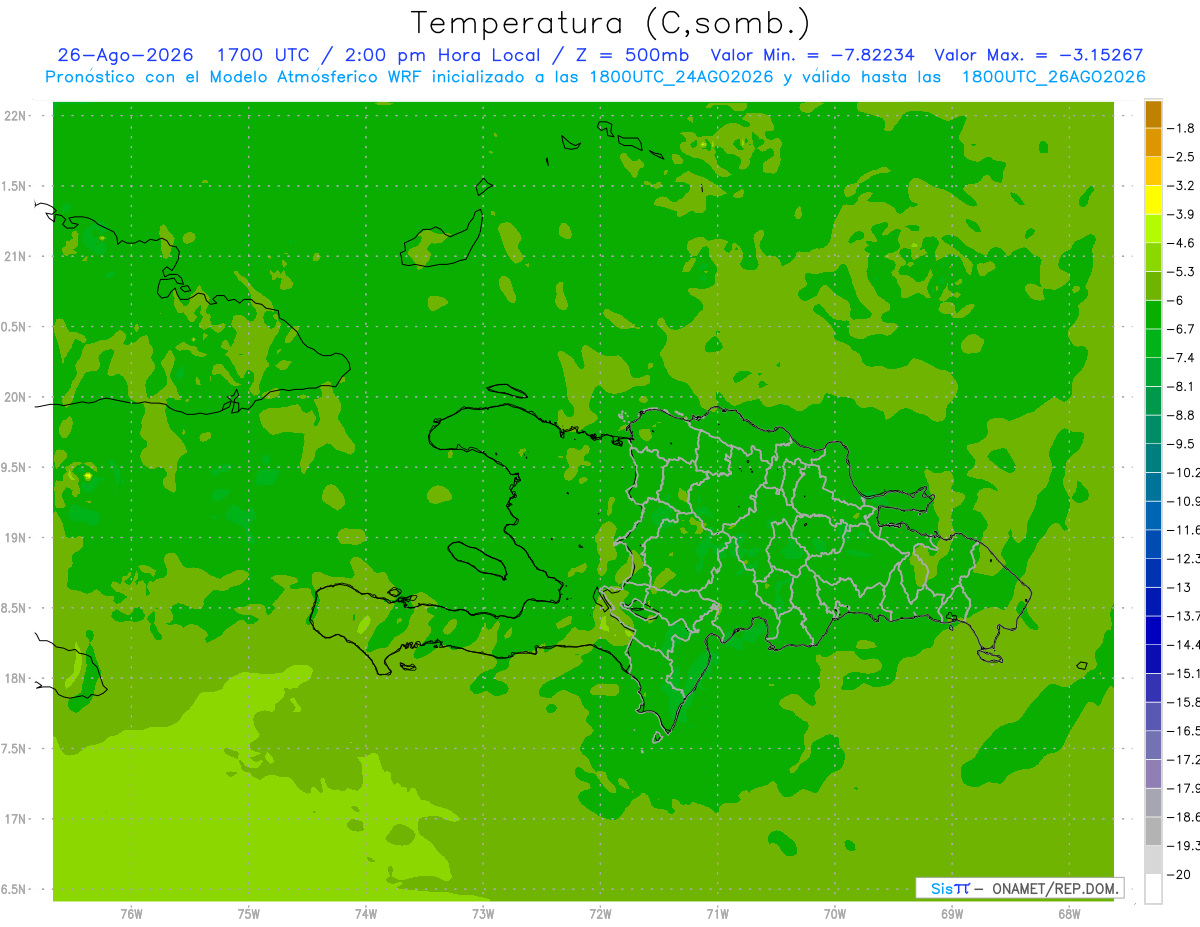Image resolution: width=1200 pixels, height=927 pixels.
Task: Click the "Valor Min. = -7.82234" readout
Action: point(814,55)
